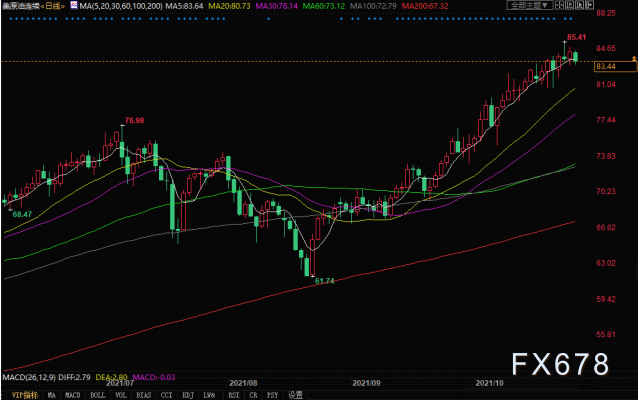Click the 59.42 price axis label
The image size is (640, 400).
606,299
